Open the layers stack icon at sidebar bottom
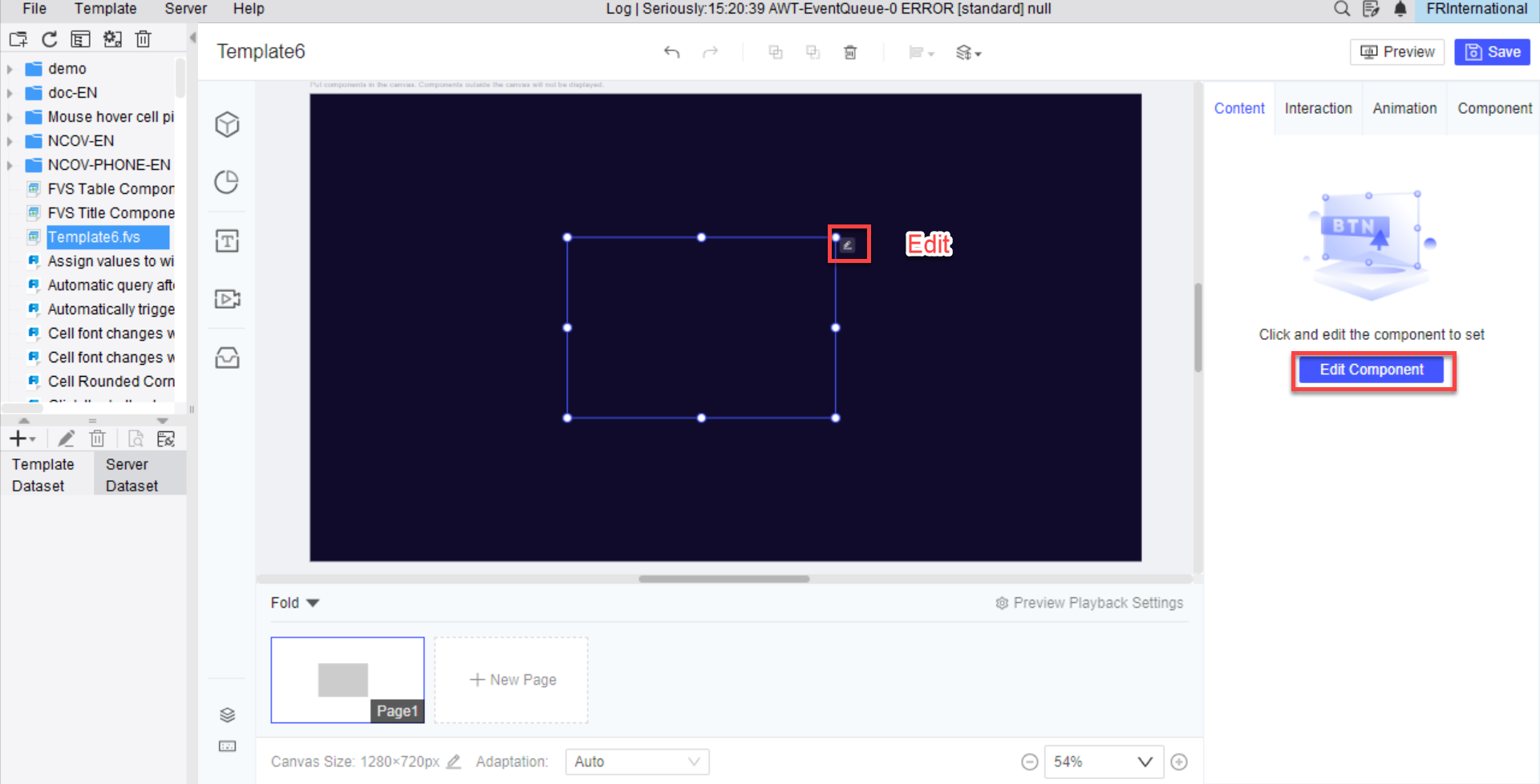This screenshot has height=784, width=1540. click(227, 714)
